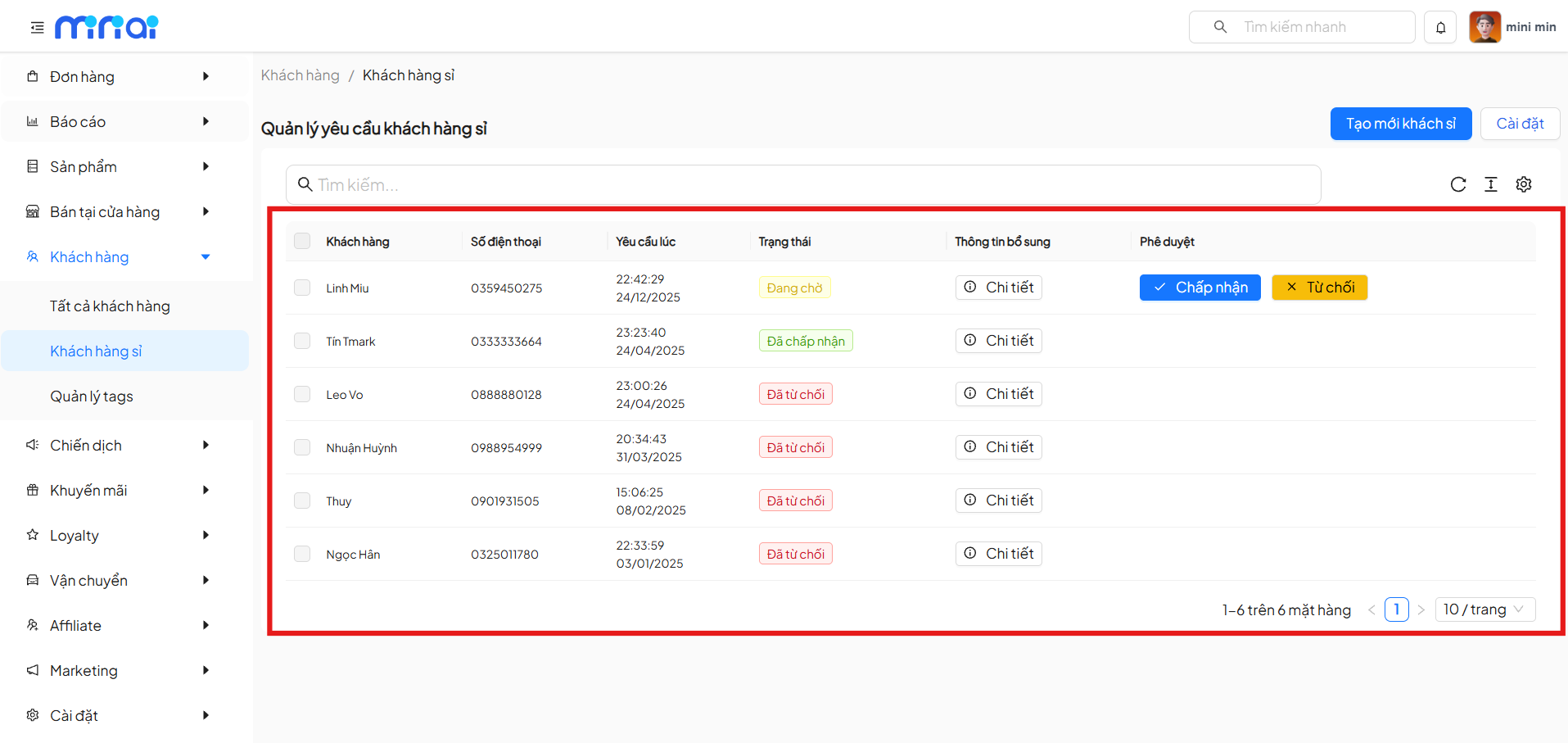This screenshot has height=743, width=1568.
Task: Go to Quản lý tags menu item
Action: pyautogui.click(x=92, y=396)
